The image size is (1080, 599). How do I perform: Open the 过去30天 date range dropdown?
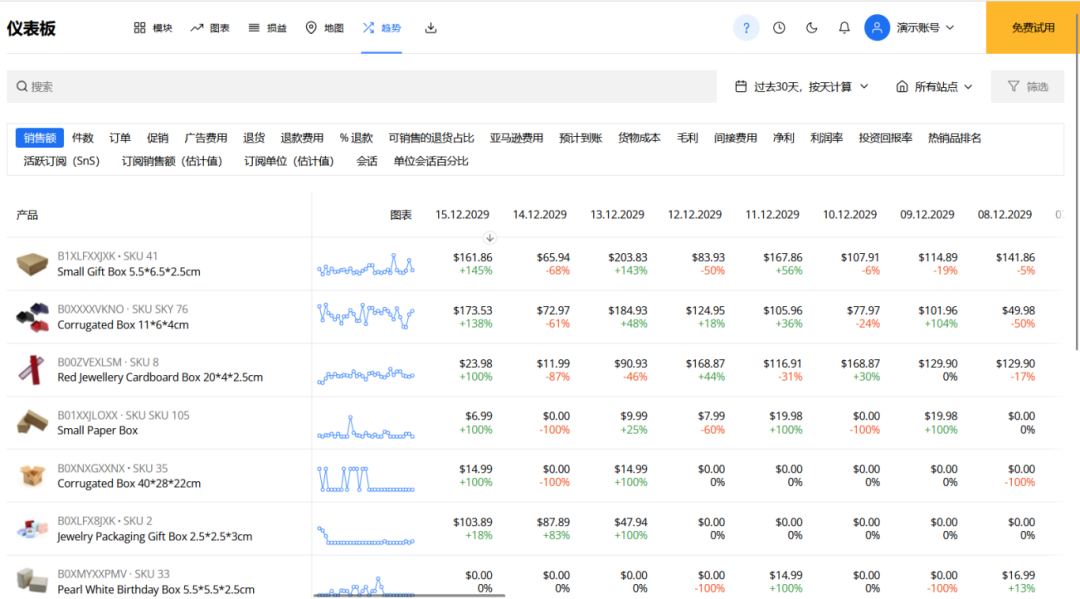(x=802, y=86)
